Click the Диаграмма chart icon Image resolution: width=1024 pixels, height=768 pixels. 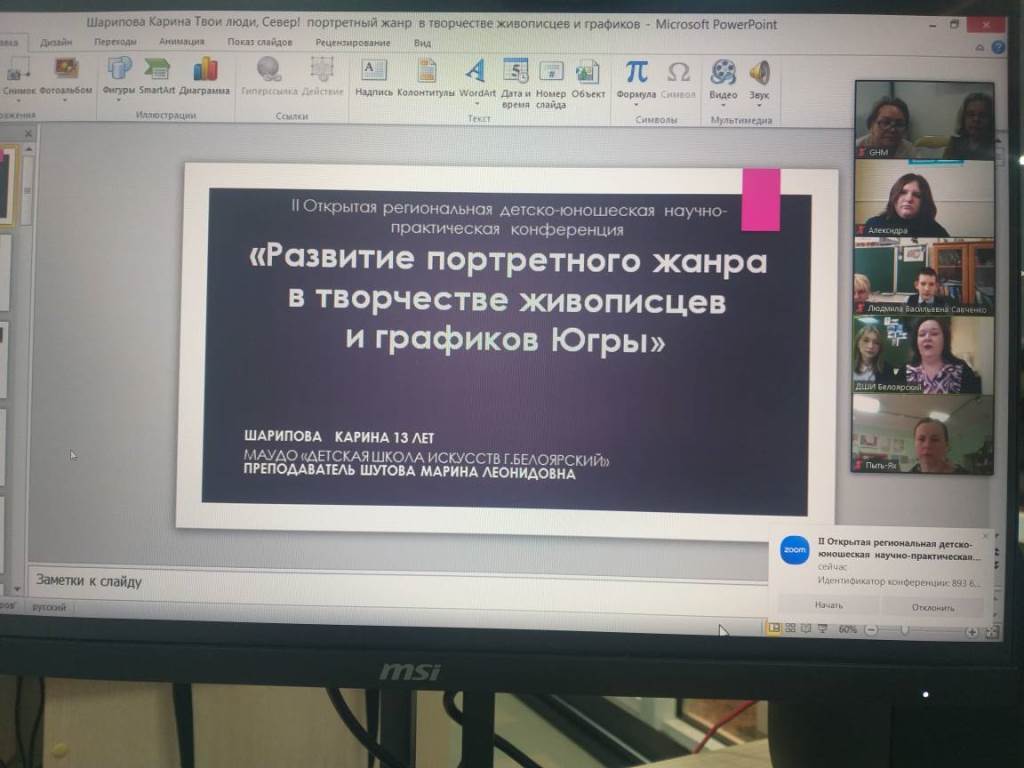click(x=205, y=76)
